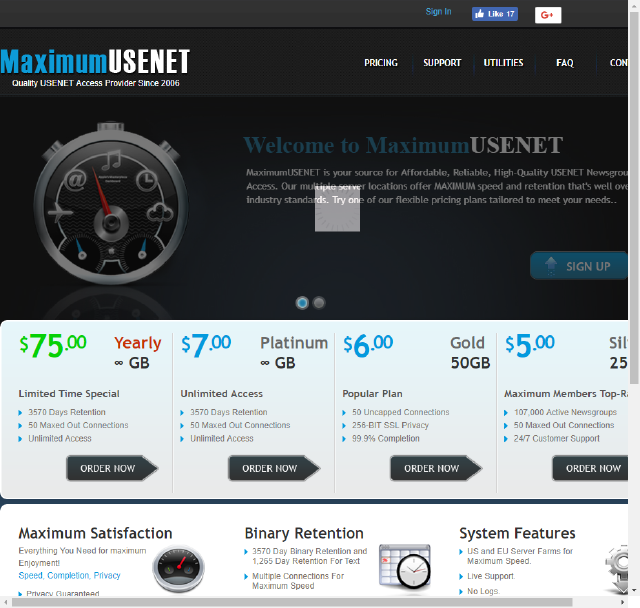This screenshot has height=608, width=640.
Task: Click the Popular Plan heading
Action: (x=372, y=394)
